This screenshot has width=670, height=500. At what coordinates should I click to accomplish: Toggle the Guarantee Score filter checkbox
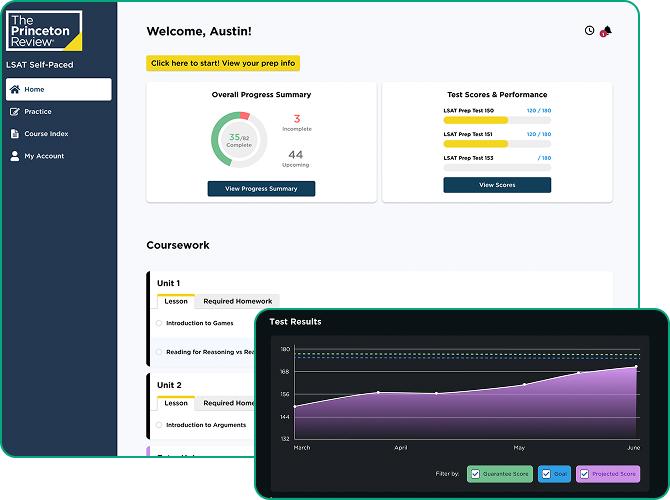point(475,474)
